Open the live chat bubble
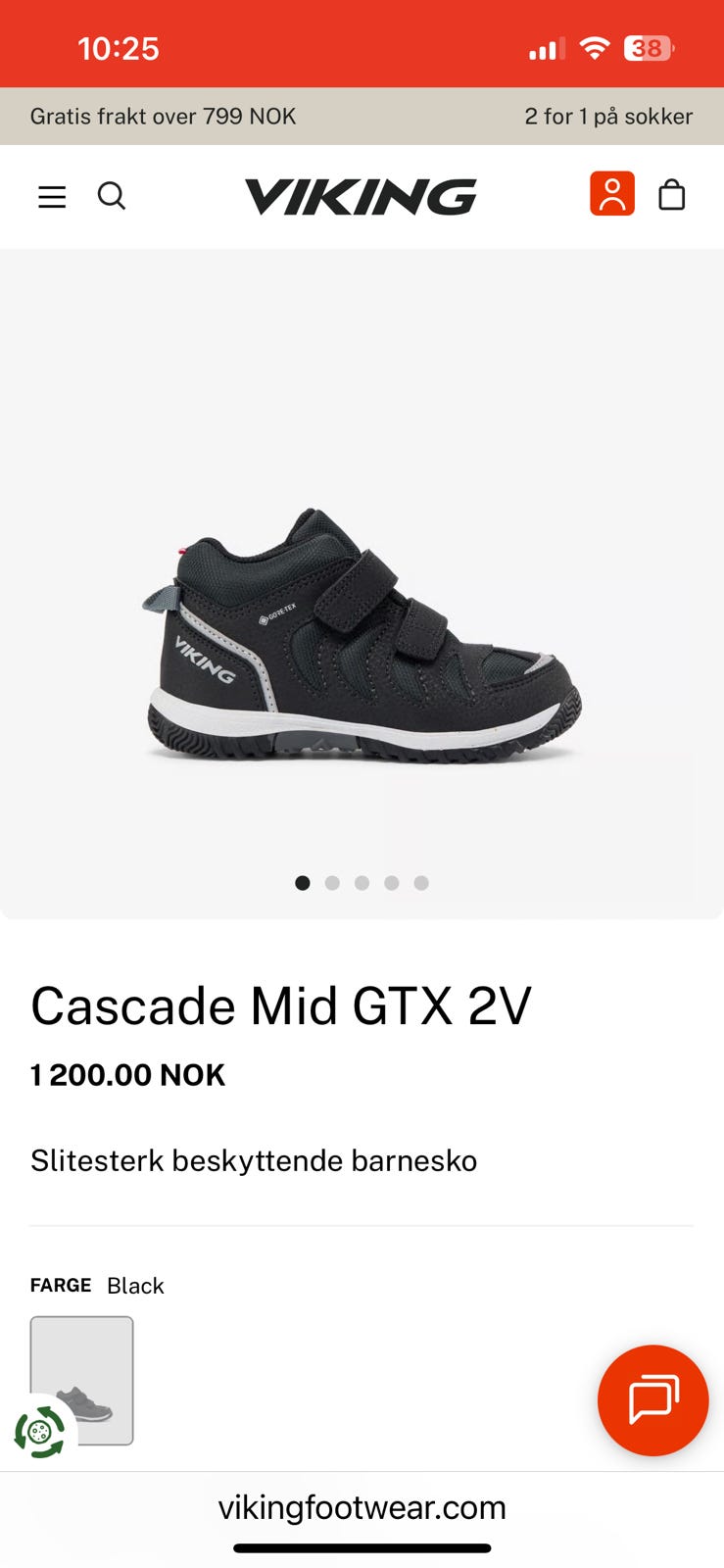The image size is (724, 1568). coord(652,1400)
